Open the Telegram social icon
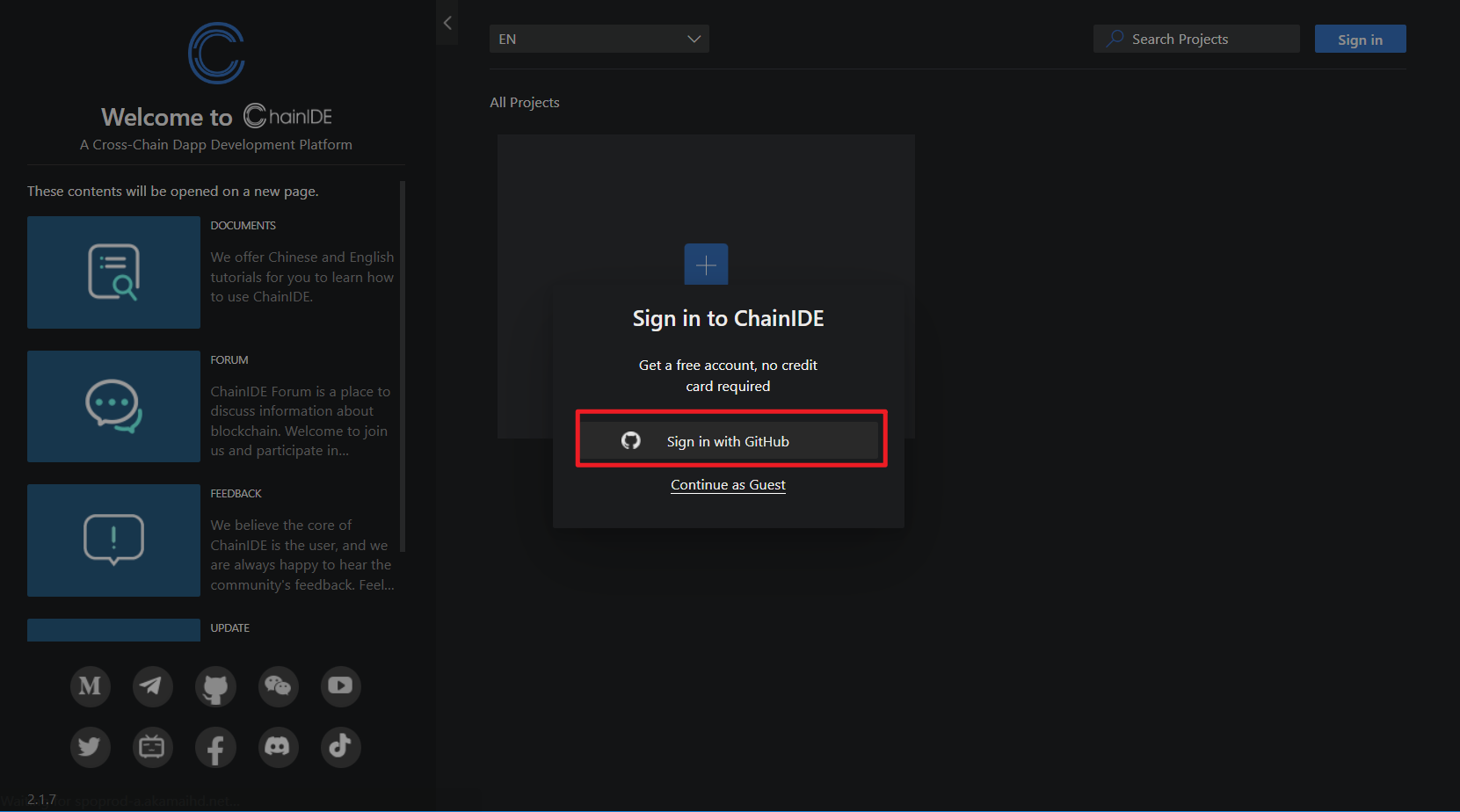 (x=152, y=686)
